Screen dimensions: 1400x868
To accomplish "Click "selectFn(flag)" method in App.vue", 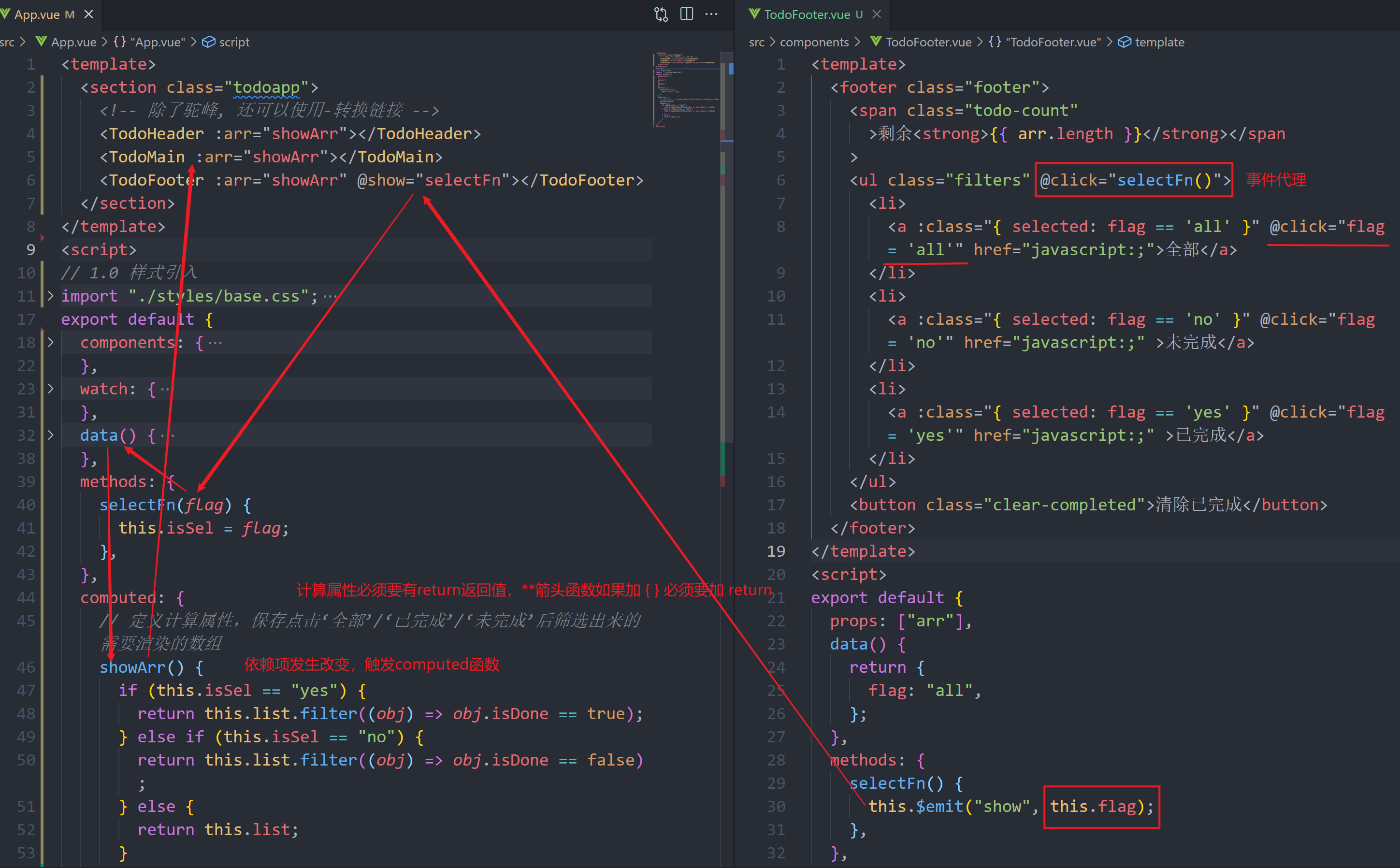I will tap(166, 505).
